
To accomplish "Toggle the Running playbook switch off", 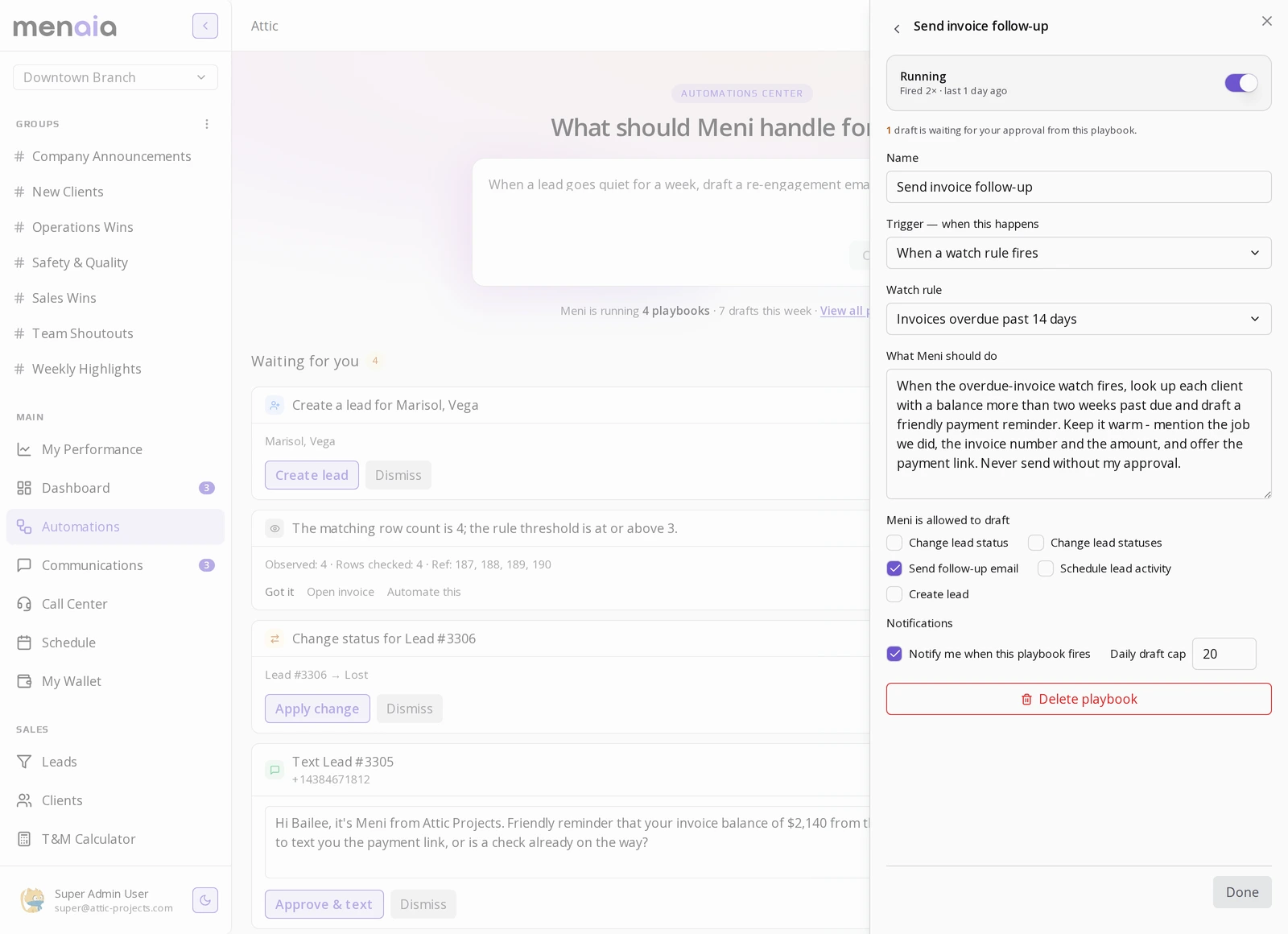I will [x=1241, y=83].
